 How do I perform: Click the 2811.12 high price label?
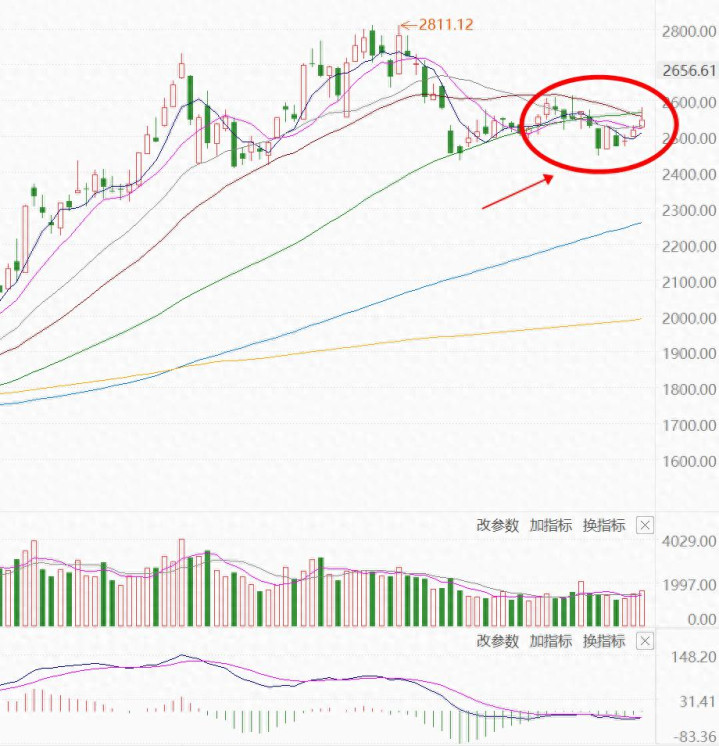coord(446,25)
